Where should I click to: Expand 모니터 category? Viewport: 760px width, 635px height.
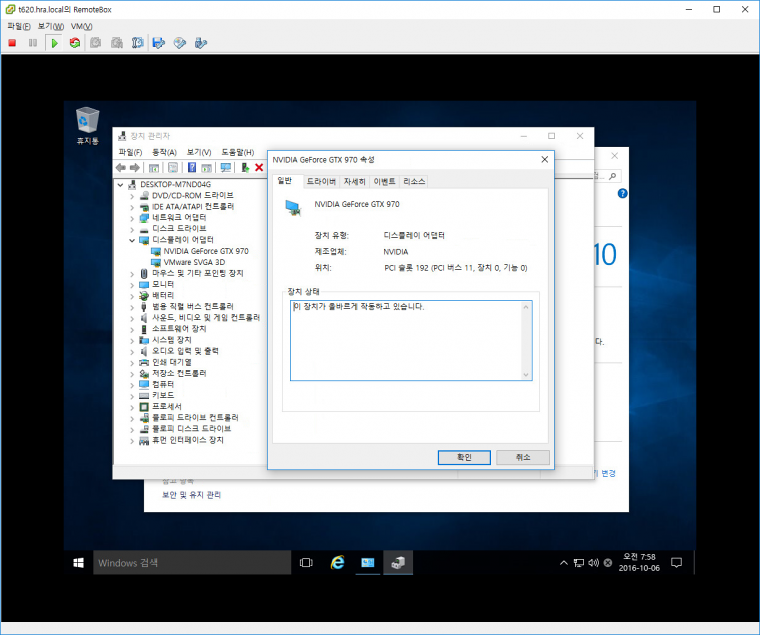coord(132,285)
